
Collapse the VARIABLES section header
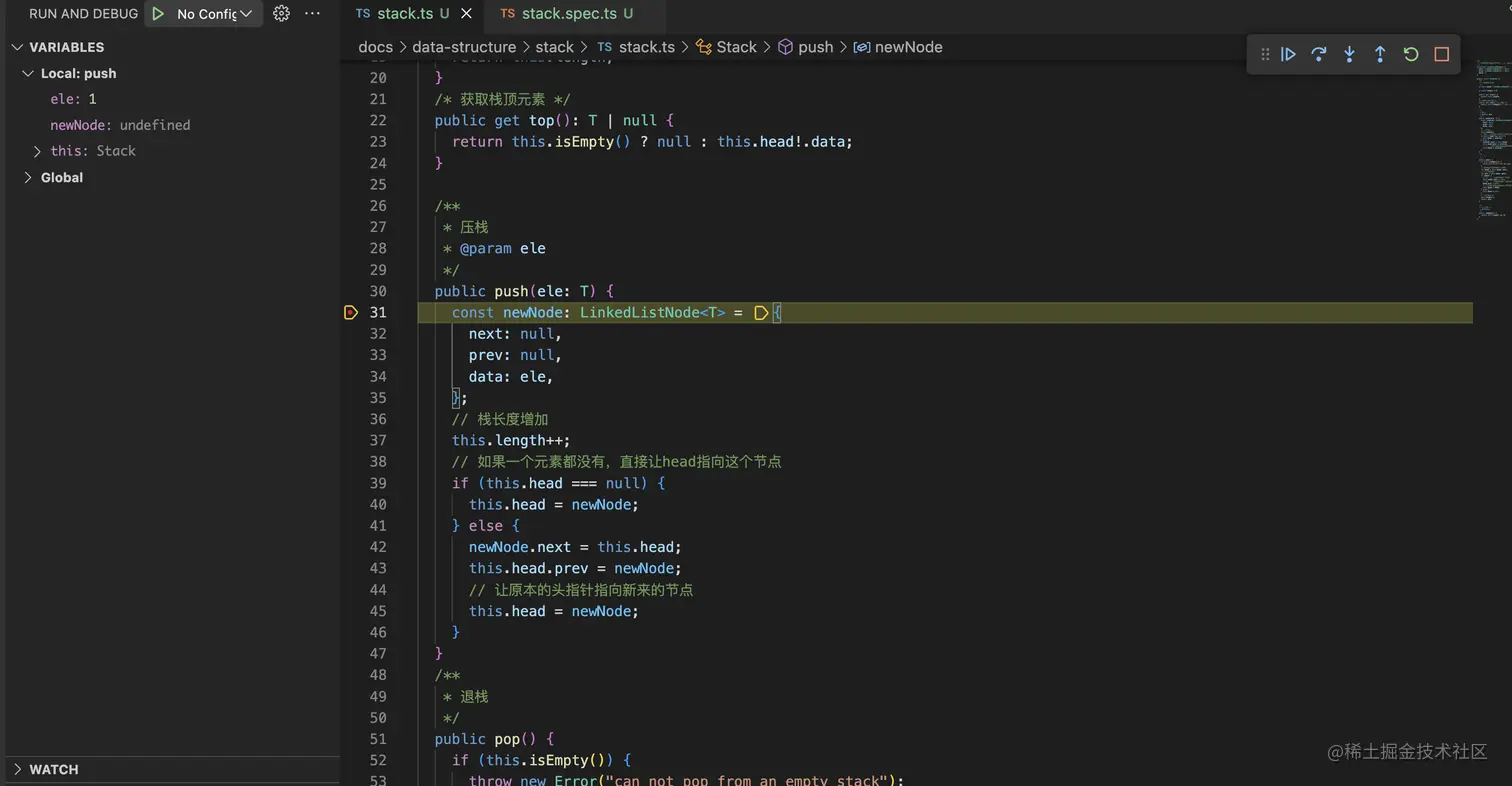(x=17, y=47)
